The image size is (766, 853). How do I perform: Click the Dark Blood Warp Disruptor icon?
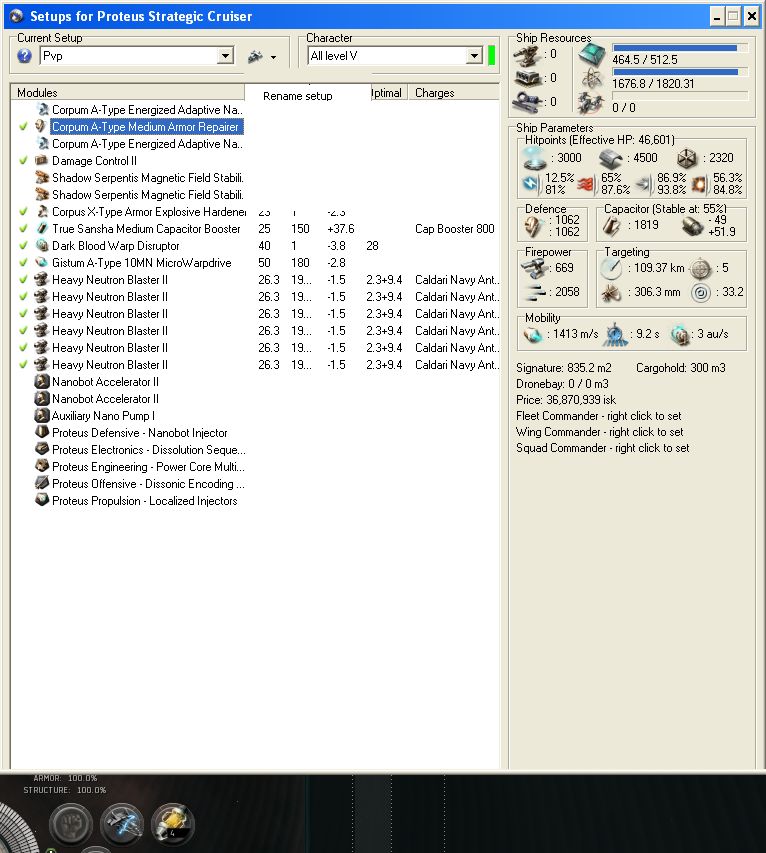(41, 245)
